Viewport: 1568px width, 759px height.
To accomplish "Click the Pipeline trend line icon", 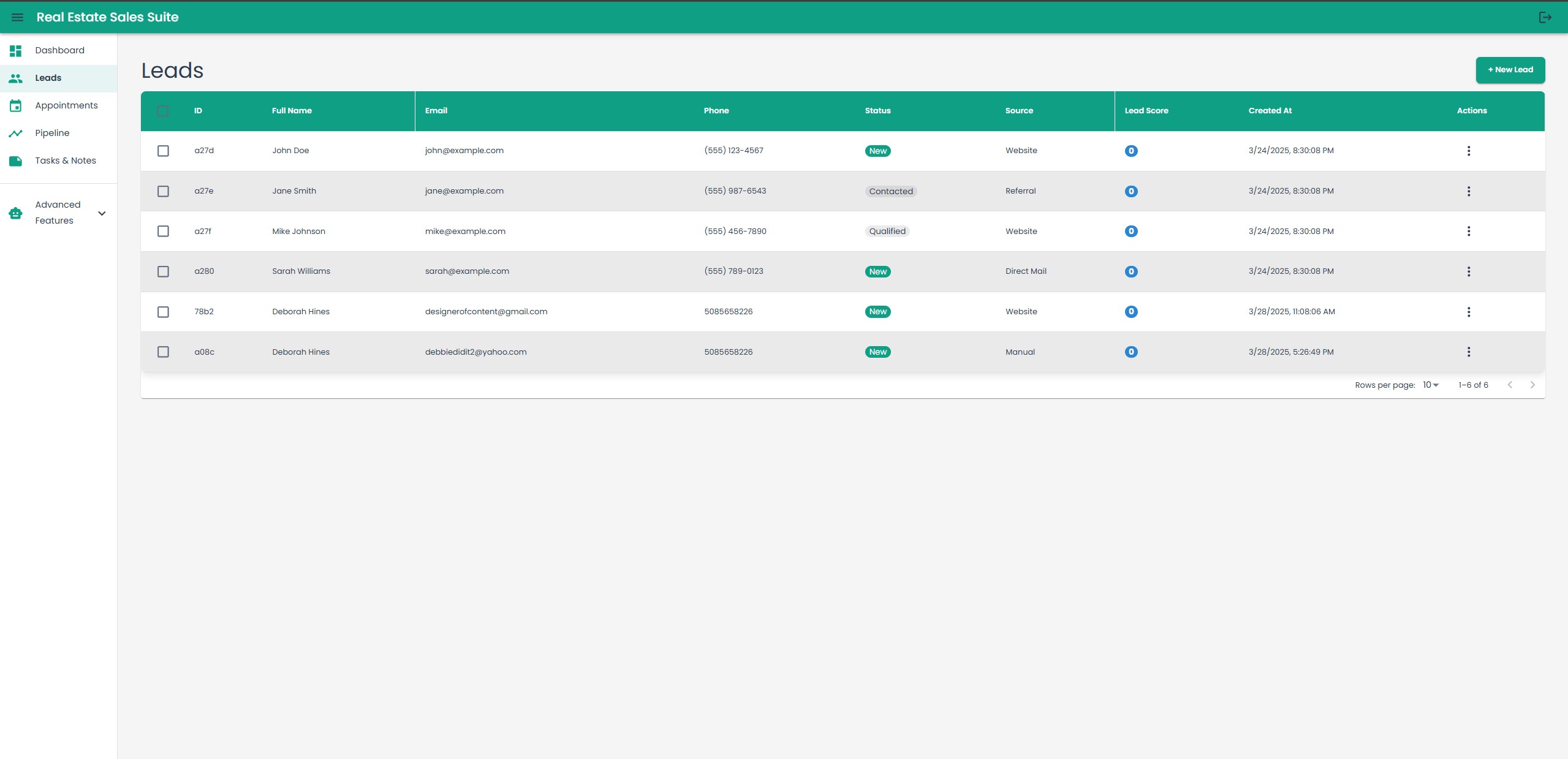I will pyautogui.click(x=16, y=134).
